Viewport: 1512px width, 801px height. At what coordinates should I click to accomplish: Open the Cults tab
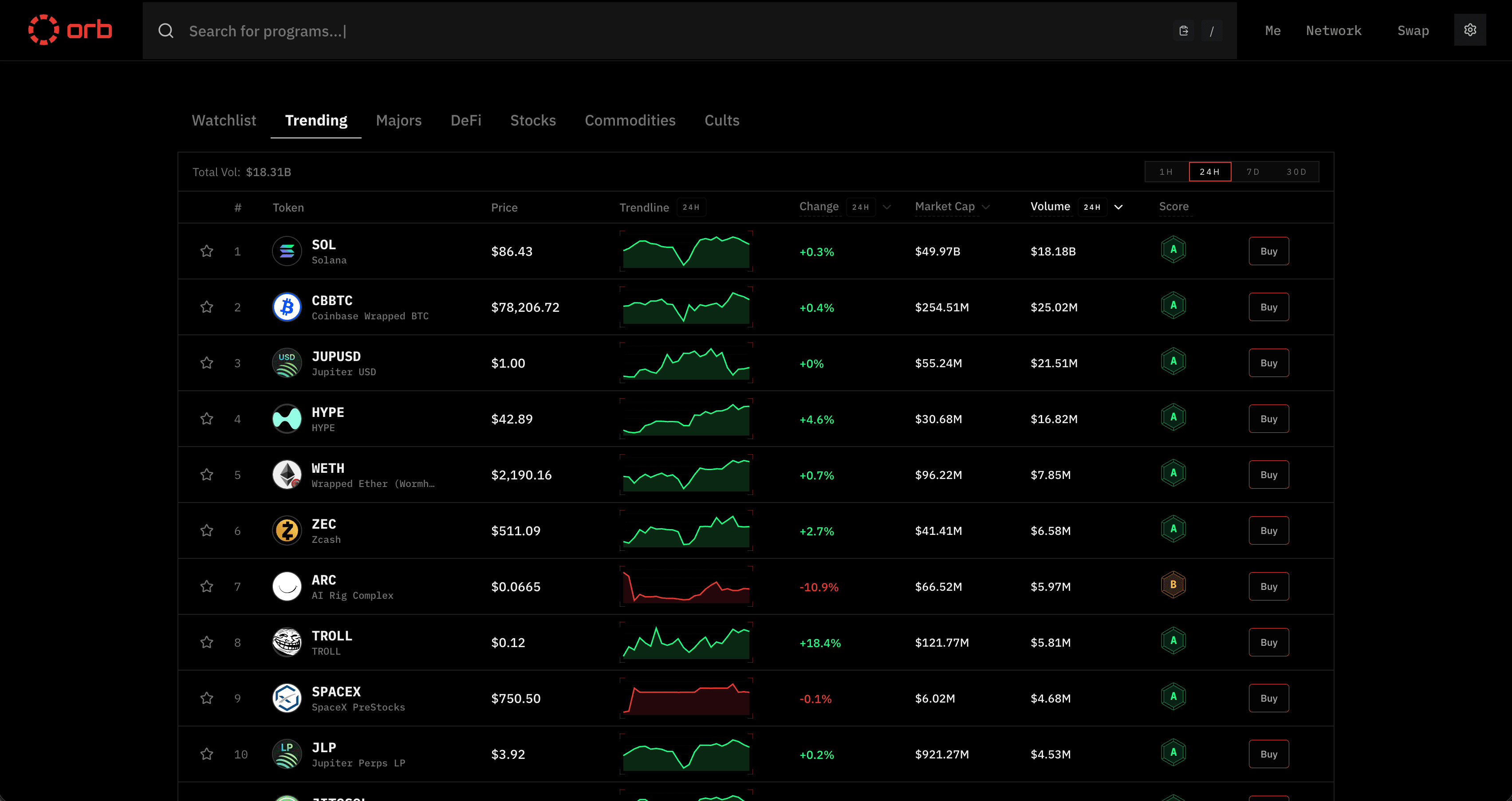point(722,120)
